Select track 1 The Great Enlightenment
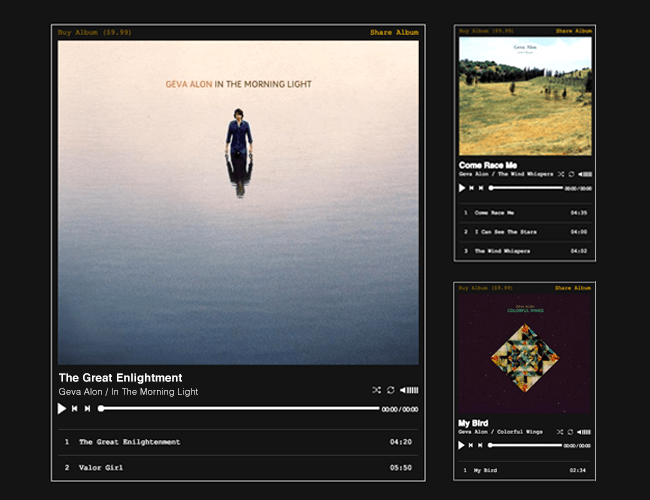This screenshot has width=650, height=500. point(238,442)
